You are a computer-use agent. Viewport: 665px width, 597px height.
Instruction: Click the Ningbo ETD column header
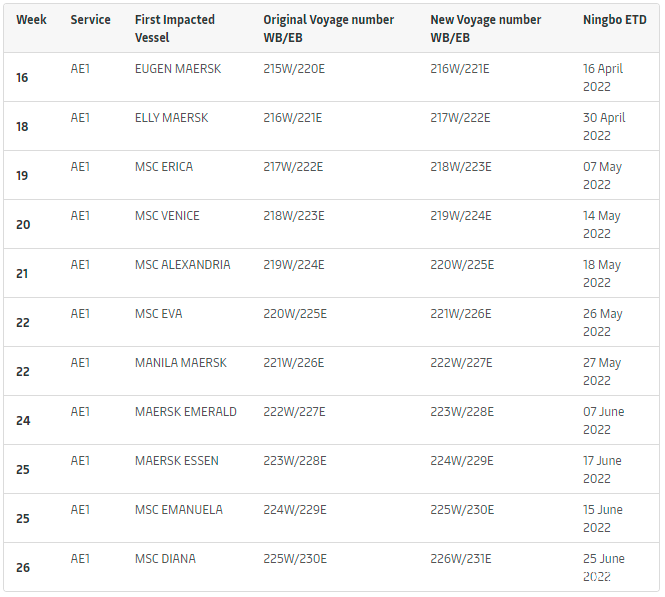click(614, 20)
